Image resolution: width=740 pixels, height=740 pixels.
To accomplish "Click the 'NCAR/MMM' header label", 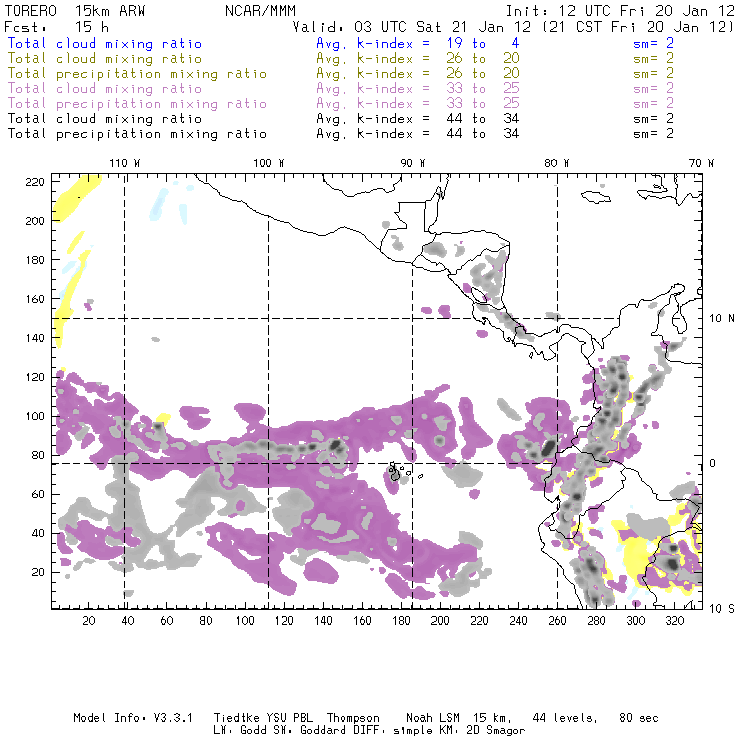I will 261,11.
